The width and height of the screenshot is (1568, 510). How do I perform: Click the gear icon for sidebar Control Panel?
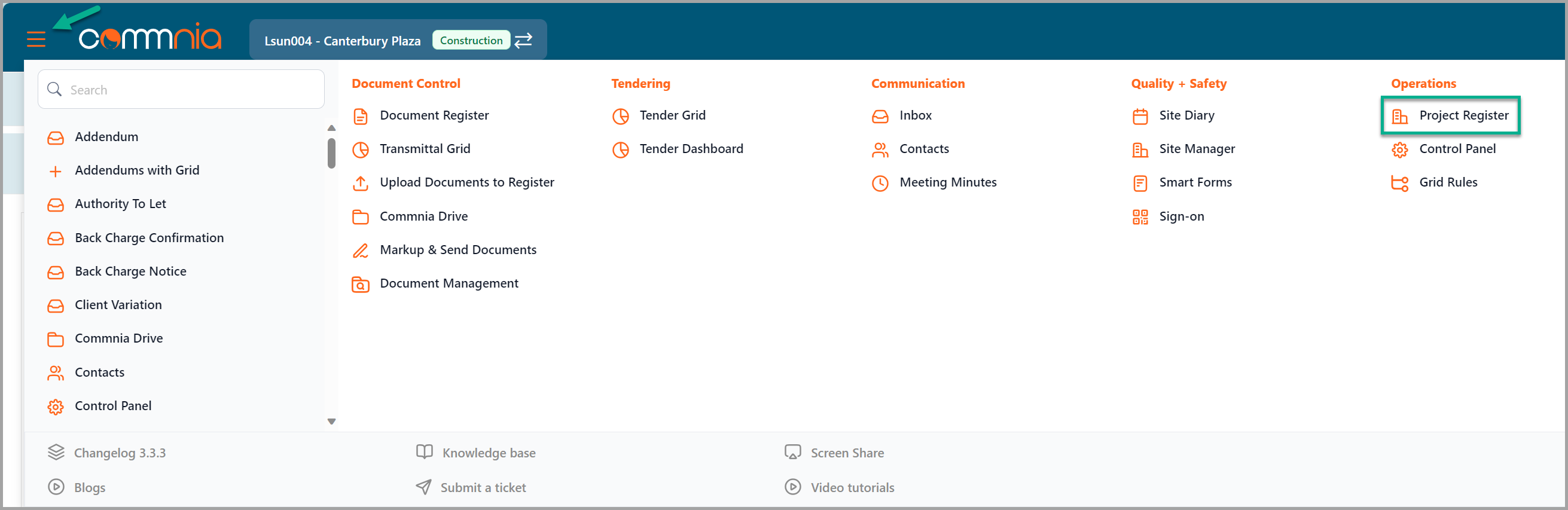point(56,407)
